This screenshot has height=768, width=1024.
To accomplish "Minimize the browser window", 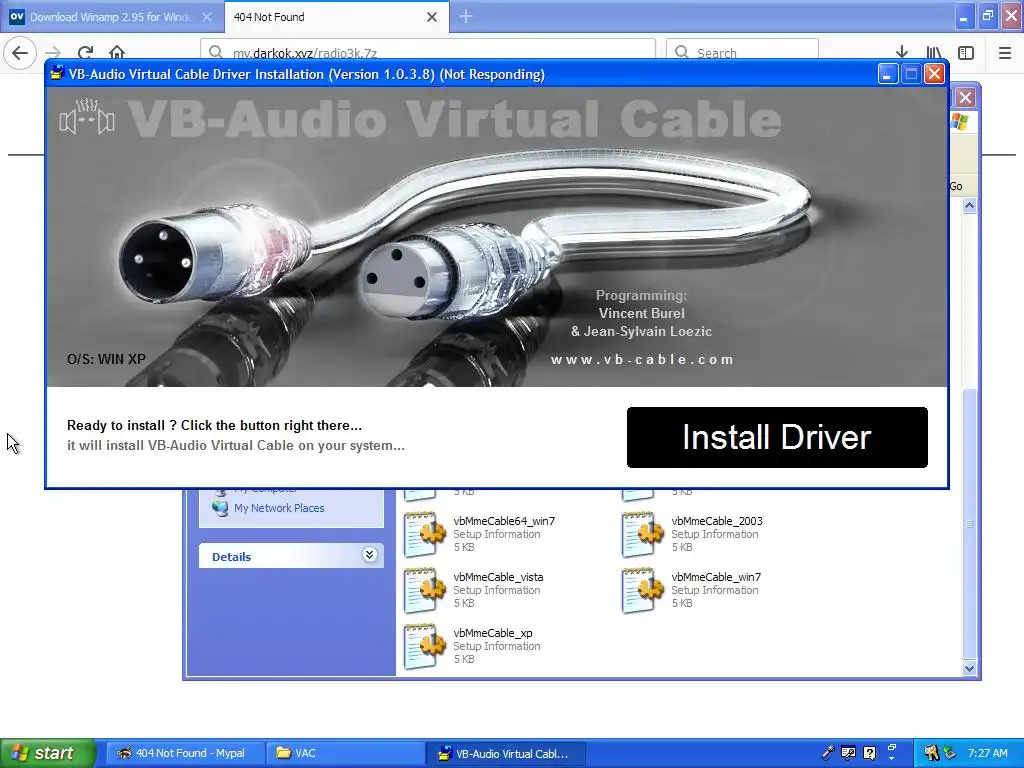I will (963, 16).
